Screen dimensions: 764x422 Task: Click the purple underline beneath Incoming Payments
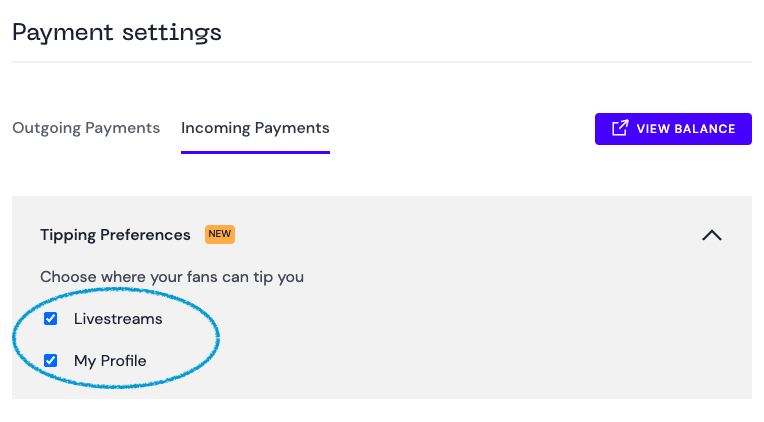(x=255, y=153)
